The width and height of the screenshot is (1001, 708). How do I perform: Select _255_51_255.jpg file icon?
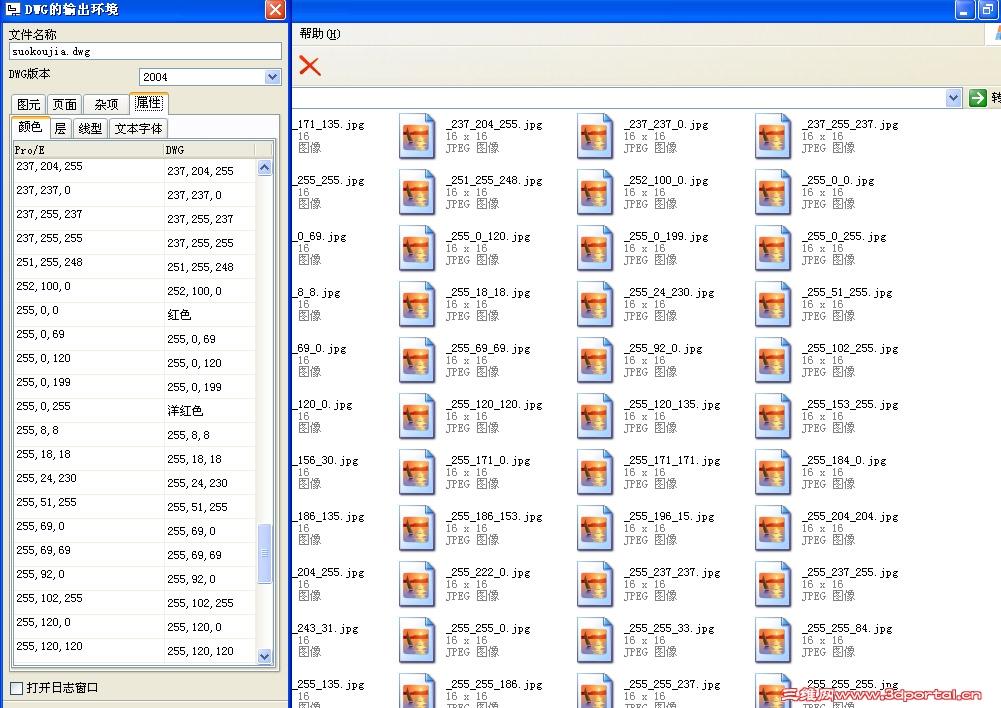773,304
